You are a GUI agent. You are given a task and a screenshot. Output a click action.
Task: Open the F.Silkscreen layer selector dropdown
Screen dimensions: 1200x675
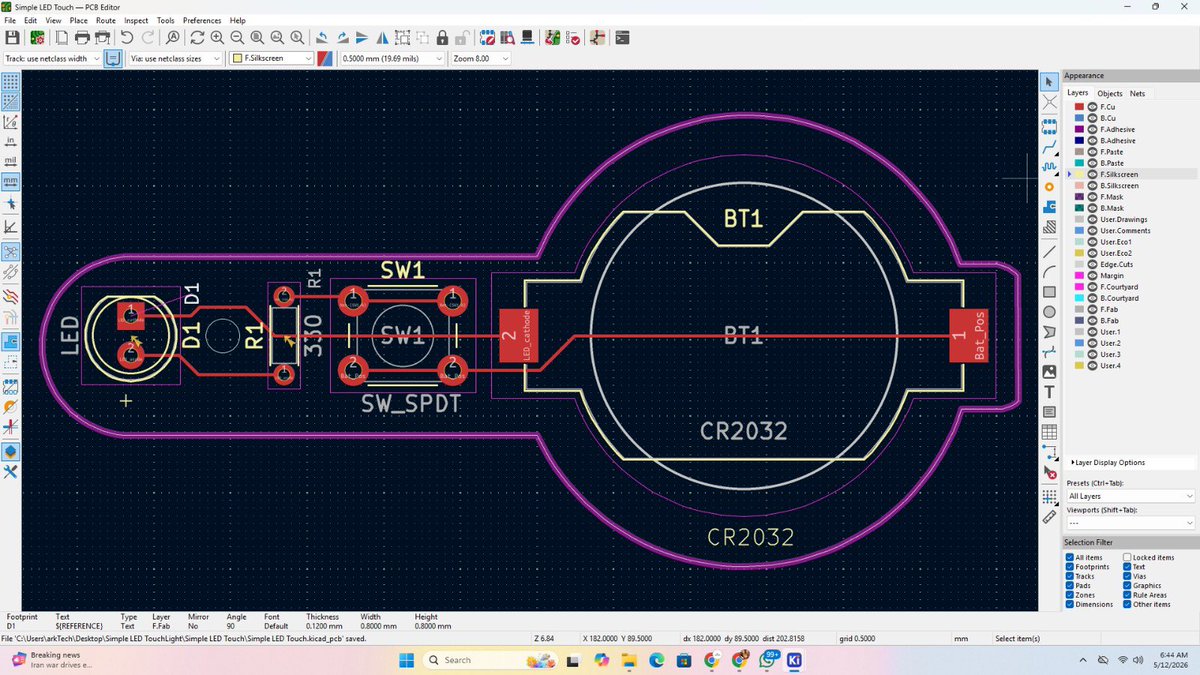[271, 58]
